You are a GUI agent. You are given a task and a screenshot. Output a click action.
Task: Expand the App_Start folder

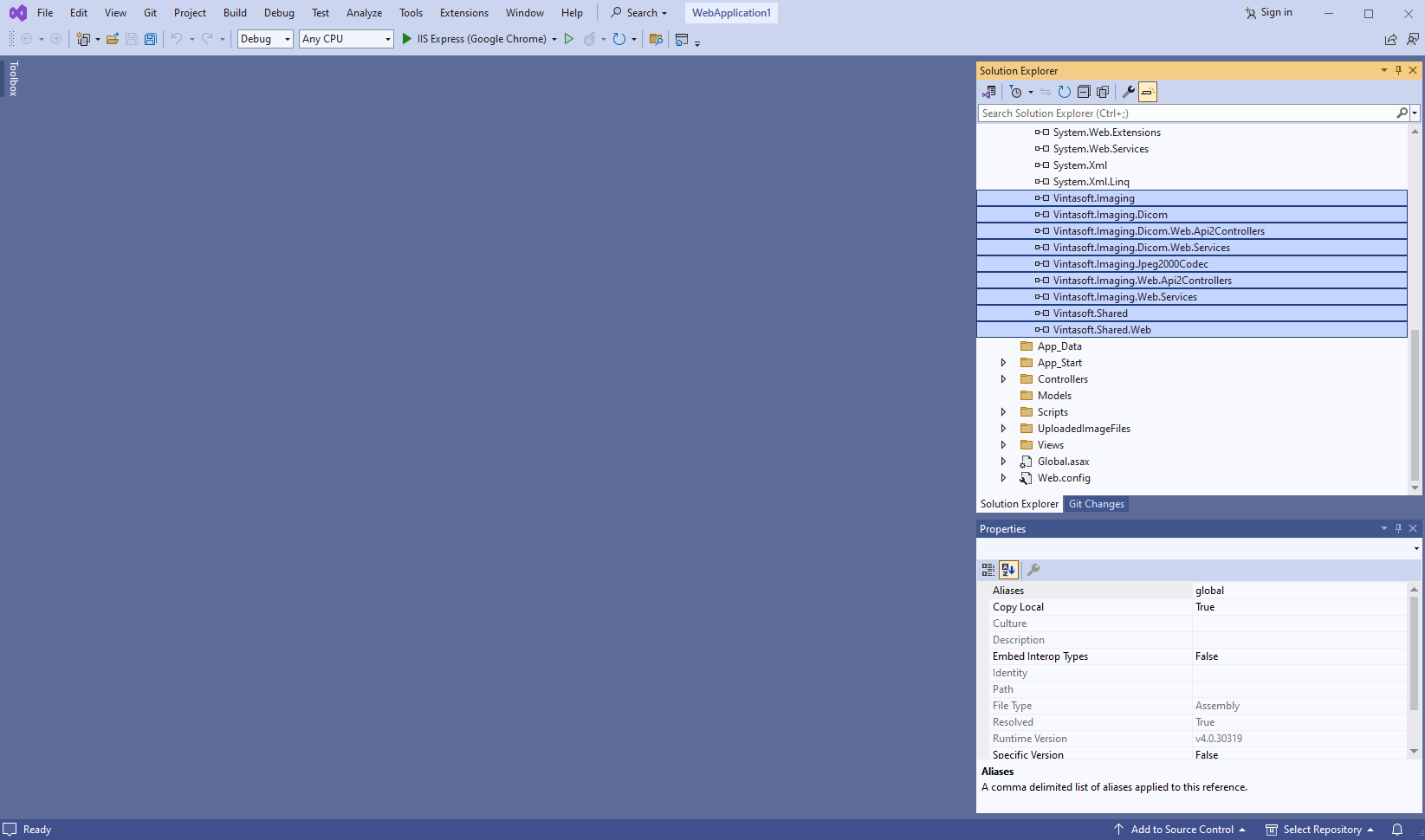(1003, 363)
